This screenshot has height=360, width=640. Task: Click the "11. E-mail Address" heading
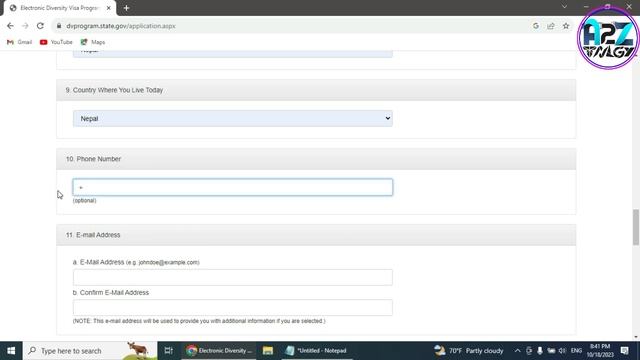(x=93, y=235)
